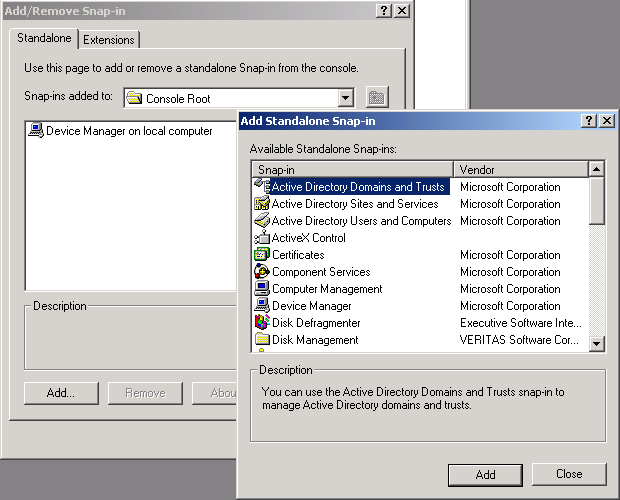Click Microsoft Corporation vendor for Computer Management

point(510,289)
